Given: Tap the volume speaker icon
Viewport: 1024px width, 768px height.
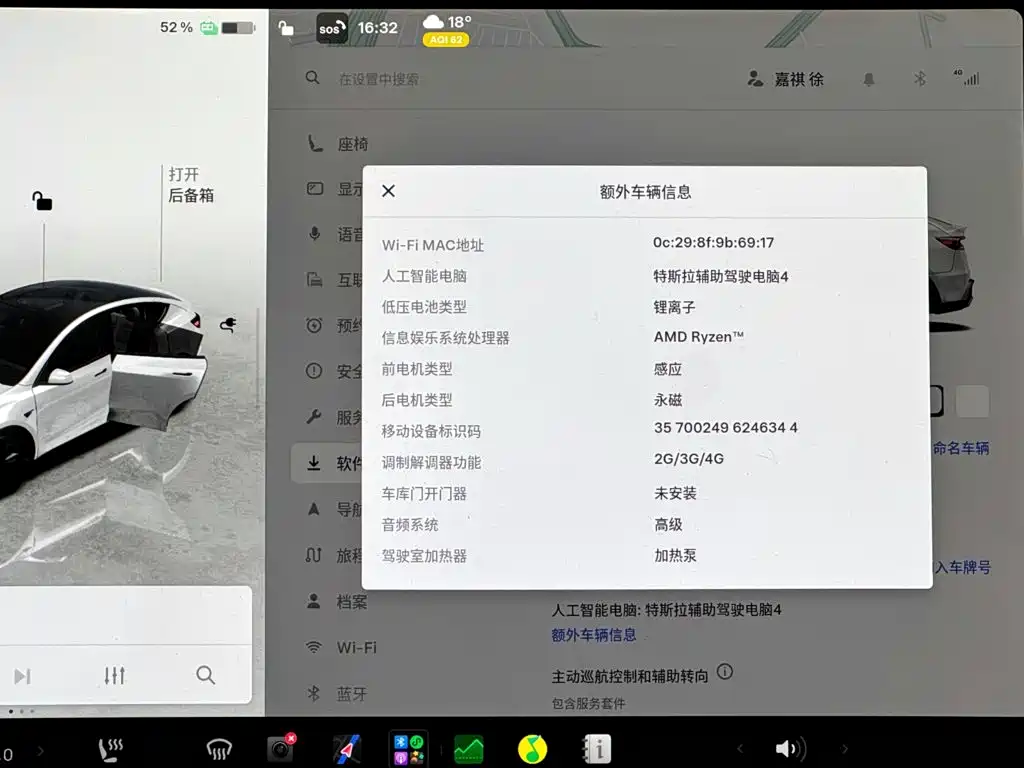Looking at the screenshot, I should (x=791, y=748).
